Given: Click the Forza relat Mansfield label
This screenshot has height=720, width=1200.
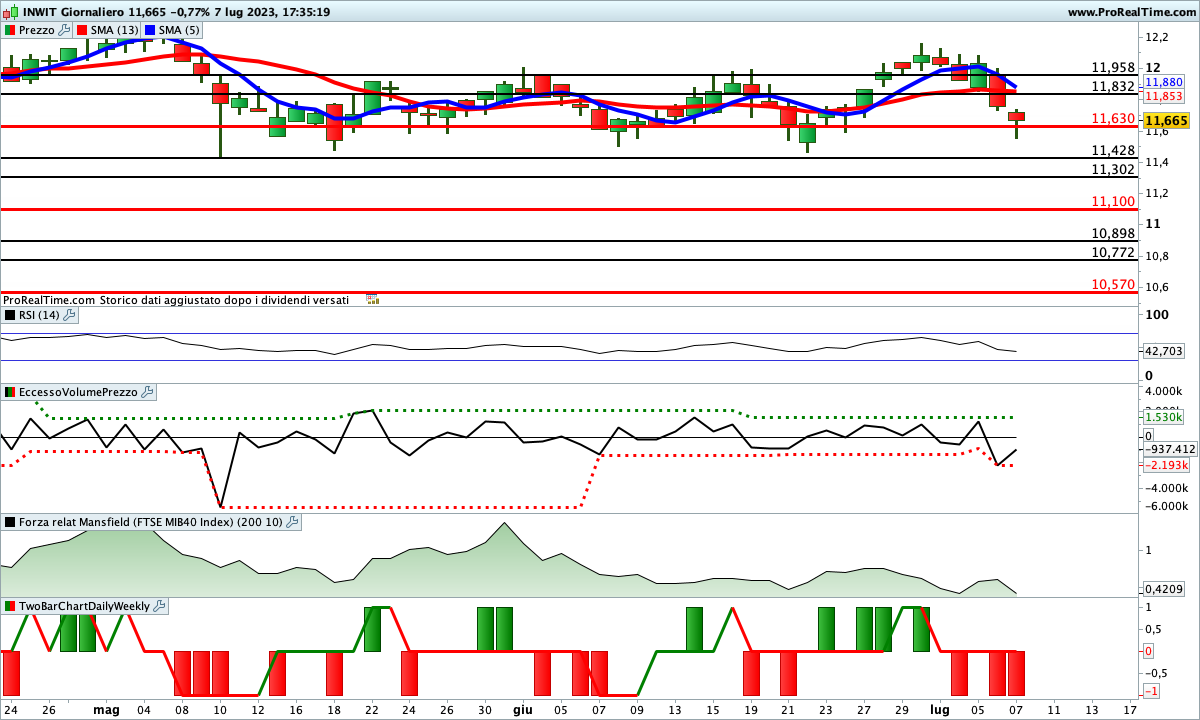Looking at the screenshot, I should point(151,522).
